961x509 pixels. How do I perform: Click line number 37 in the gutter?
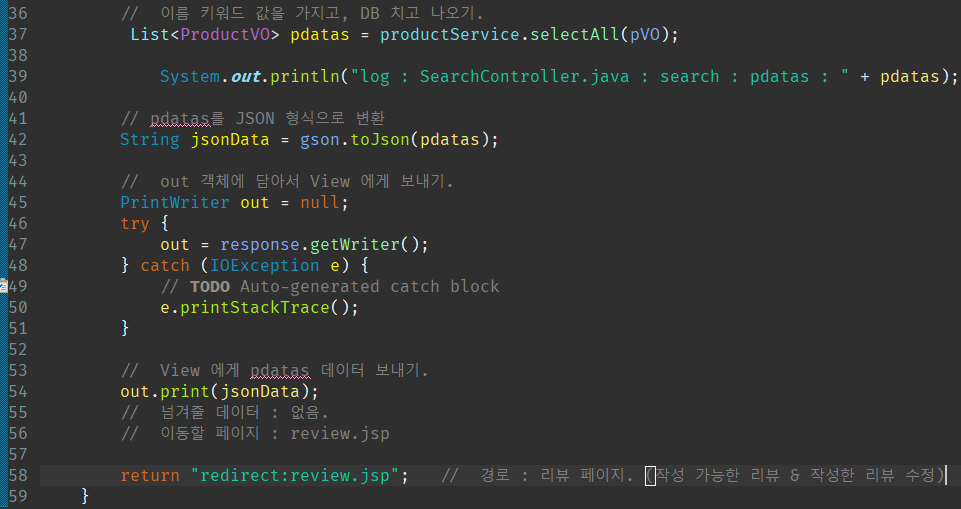pos(18,34)
